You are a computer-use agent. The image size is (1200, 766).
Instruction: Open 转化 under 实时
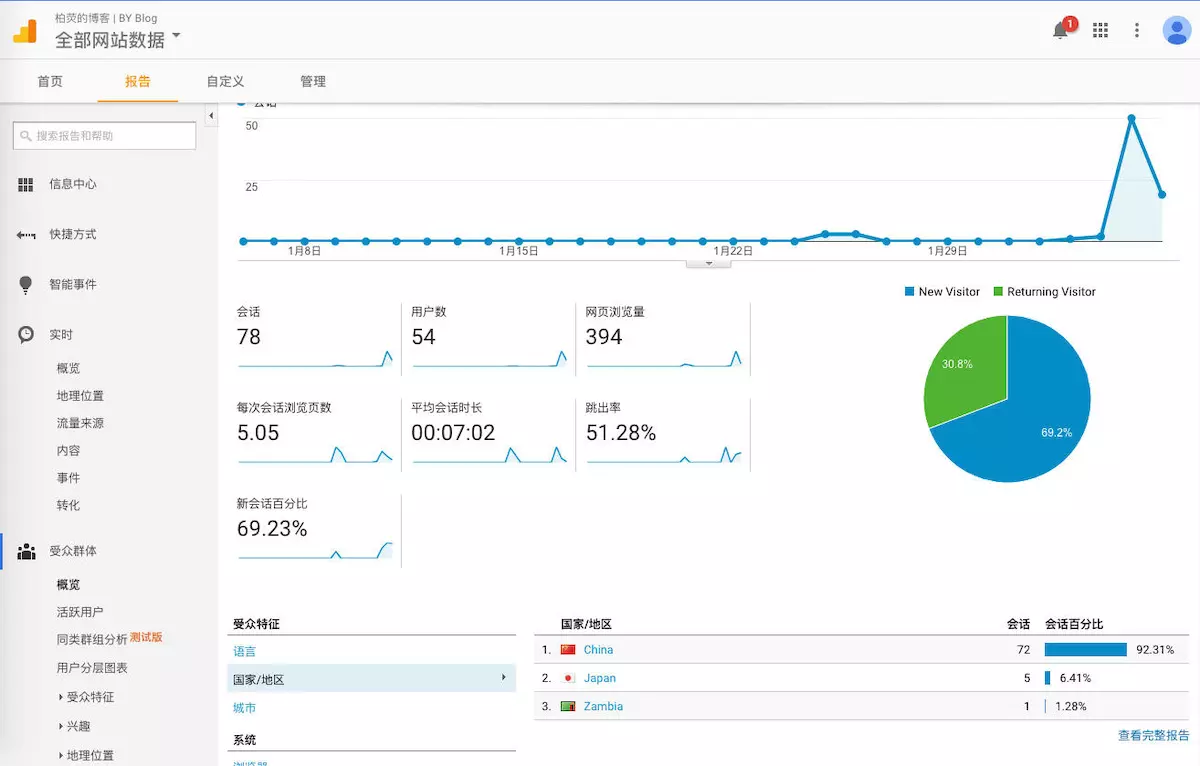pyautogui.click(x=68, y=505)
